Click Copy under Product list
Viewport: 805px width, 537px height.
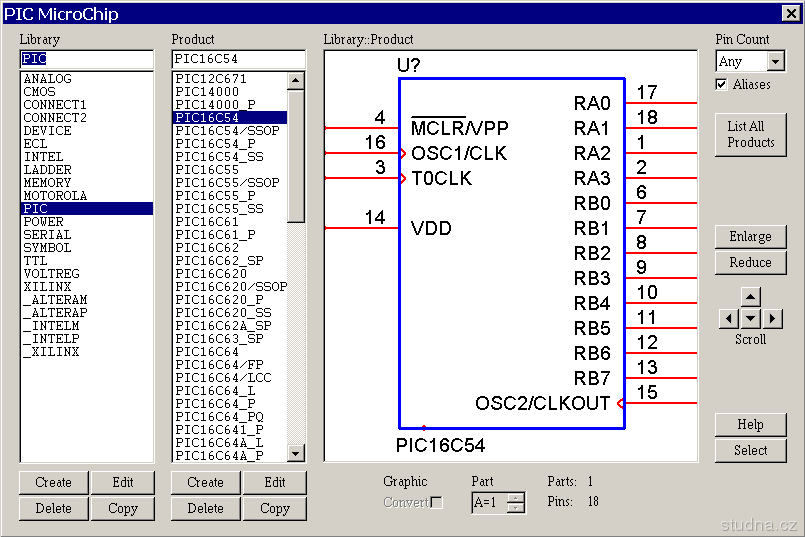coord(275,508)
